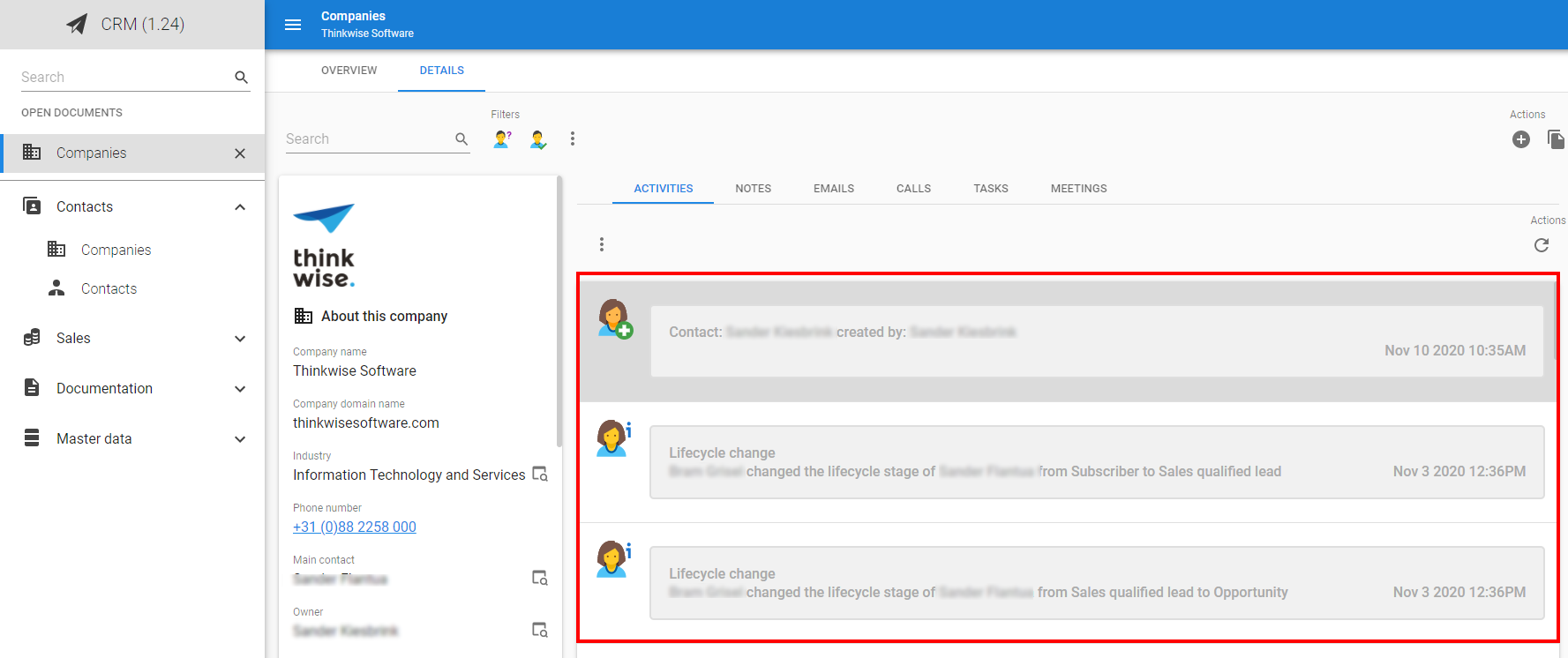Click About this company heading
1568x658 pixels.
pos(385,317)
